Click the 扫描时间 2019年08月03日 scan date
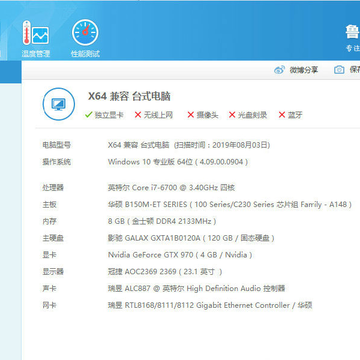360x360 pixels. 222,145
